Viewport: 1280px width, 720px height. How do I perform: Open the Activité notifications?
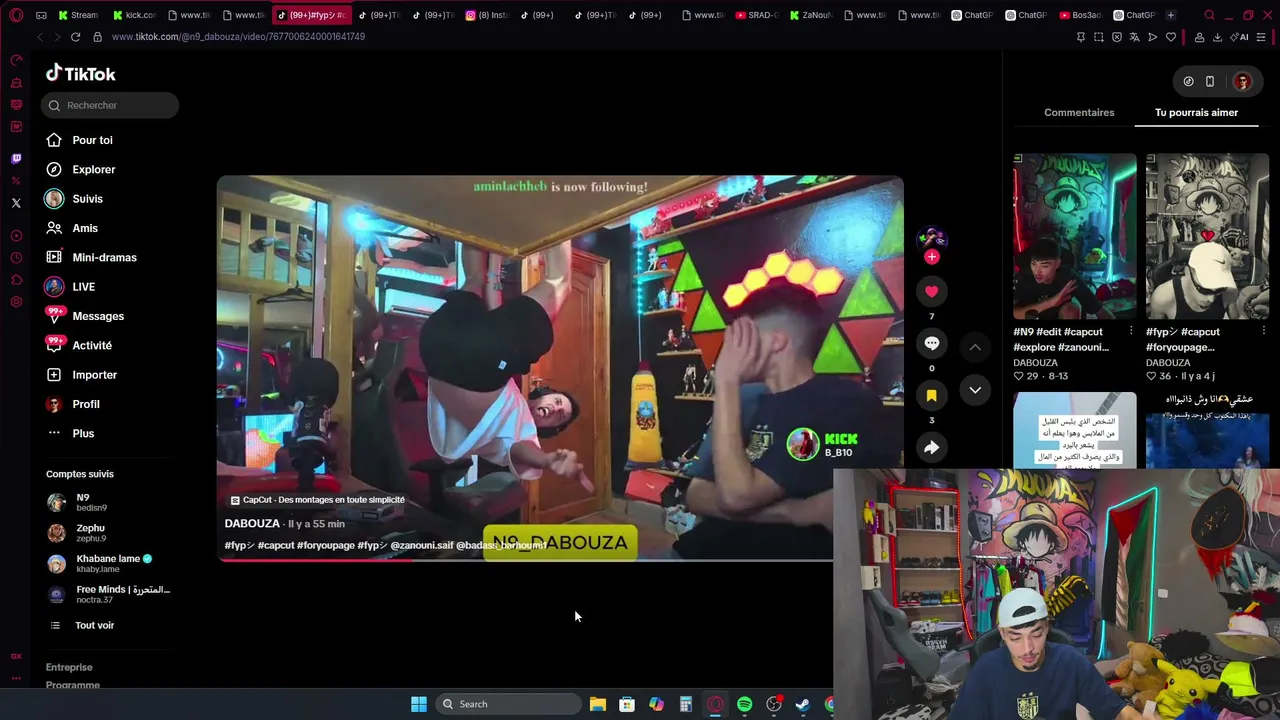click(x=92, y=345)
